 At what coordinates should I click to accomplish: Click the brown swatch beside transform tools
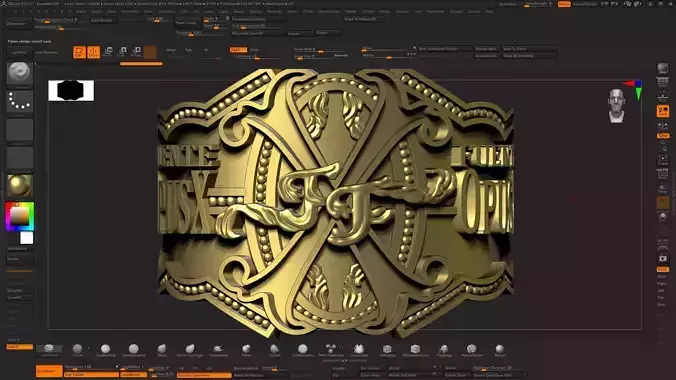coord(150,52)
